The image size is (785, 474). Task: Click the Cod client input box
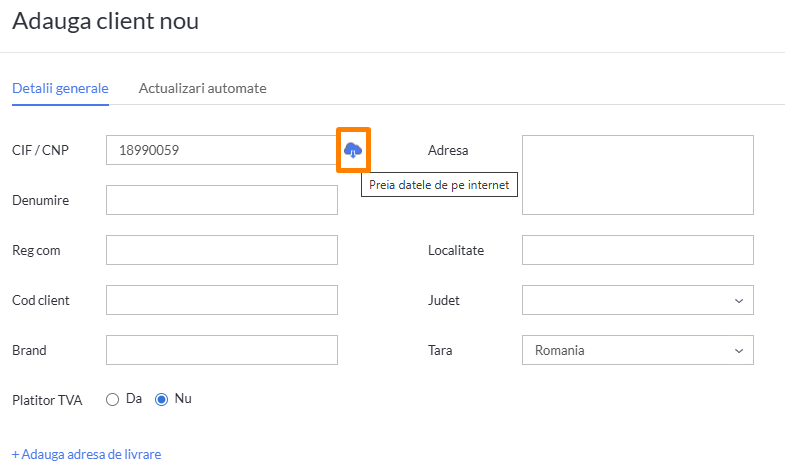coord(221,300)
